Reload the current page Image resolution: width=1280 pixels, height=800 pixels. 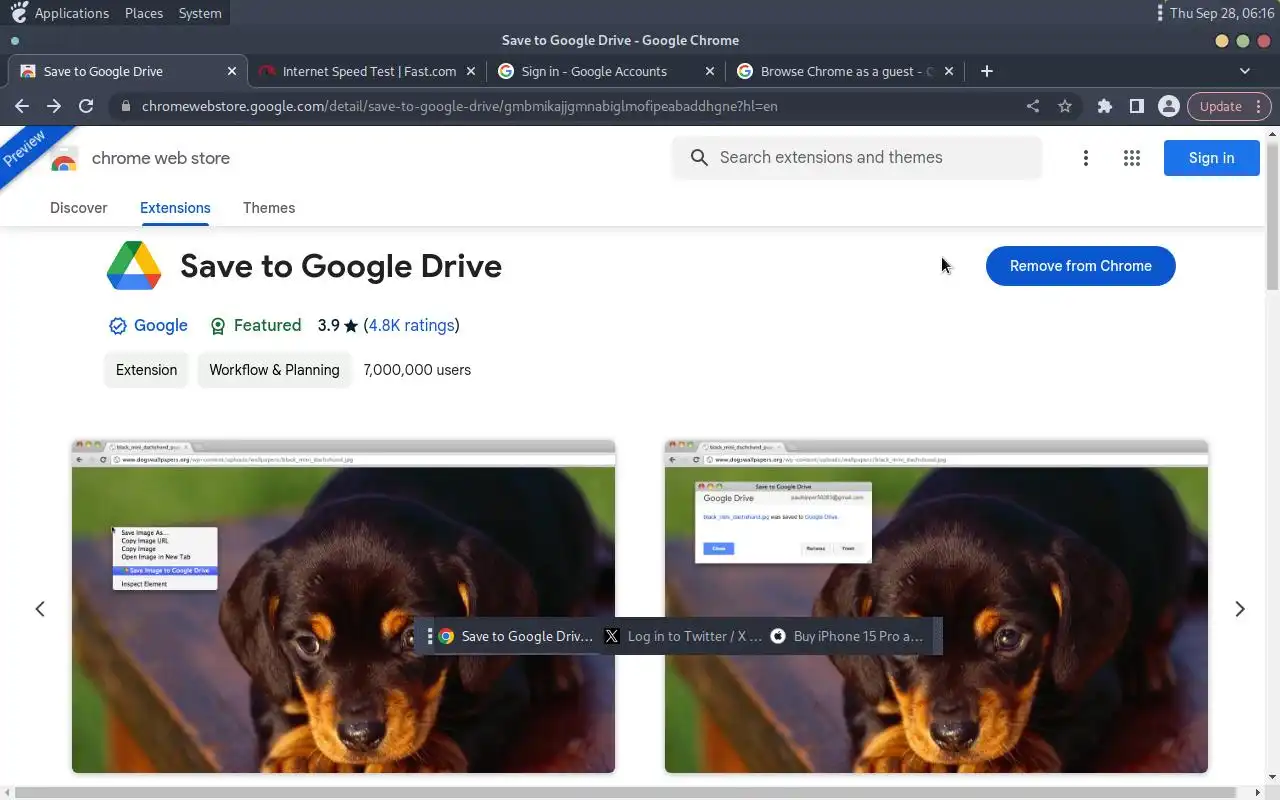pos(86,106)
